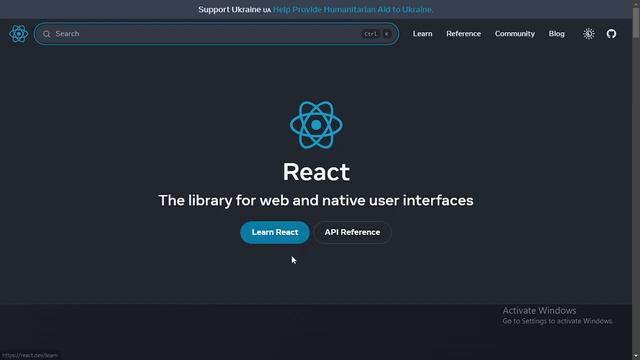Focus the Search input field

pos(216,34)
